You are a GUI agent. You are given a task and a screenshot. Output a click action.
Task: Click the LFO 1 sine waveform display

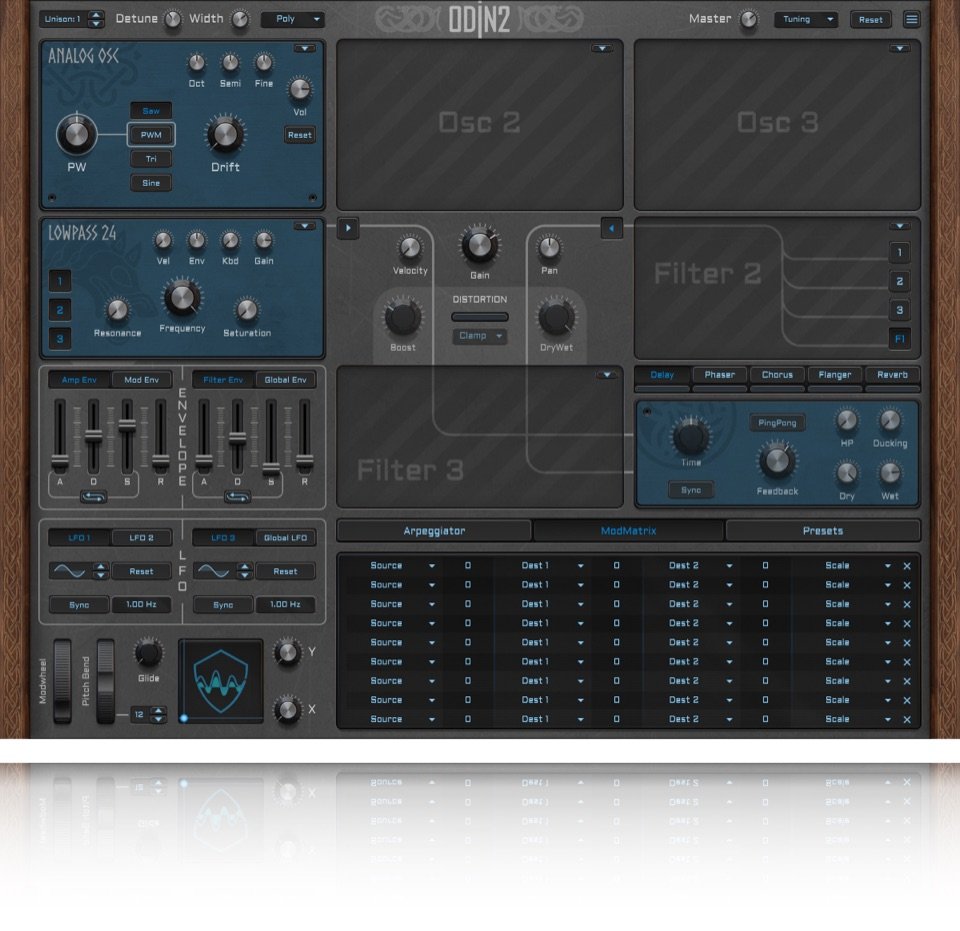click(x=70, y=571)
